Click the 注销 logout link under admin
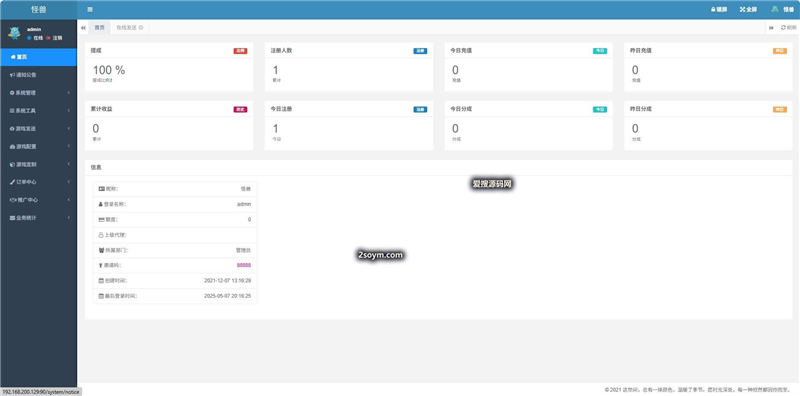The height and width of the screenshot is (396, 800). pyautogui.click(x=54, y=38)
